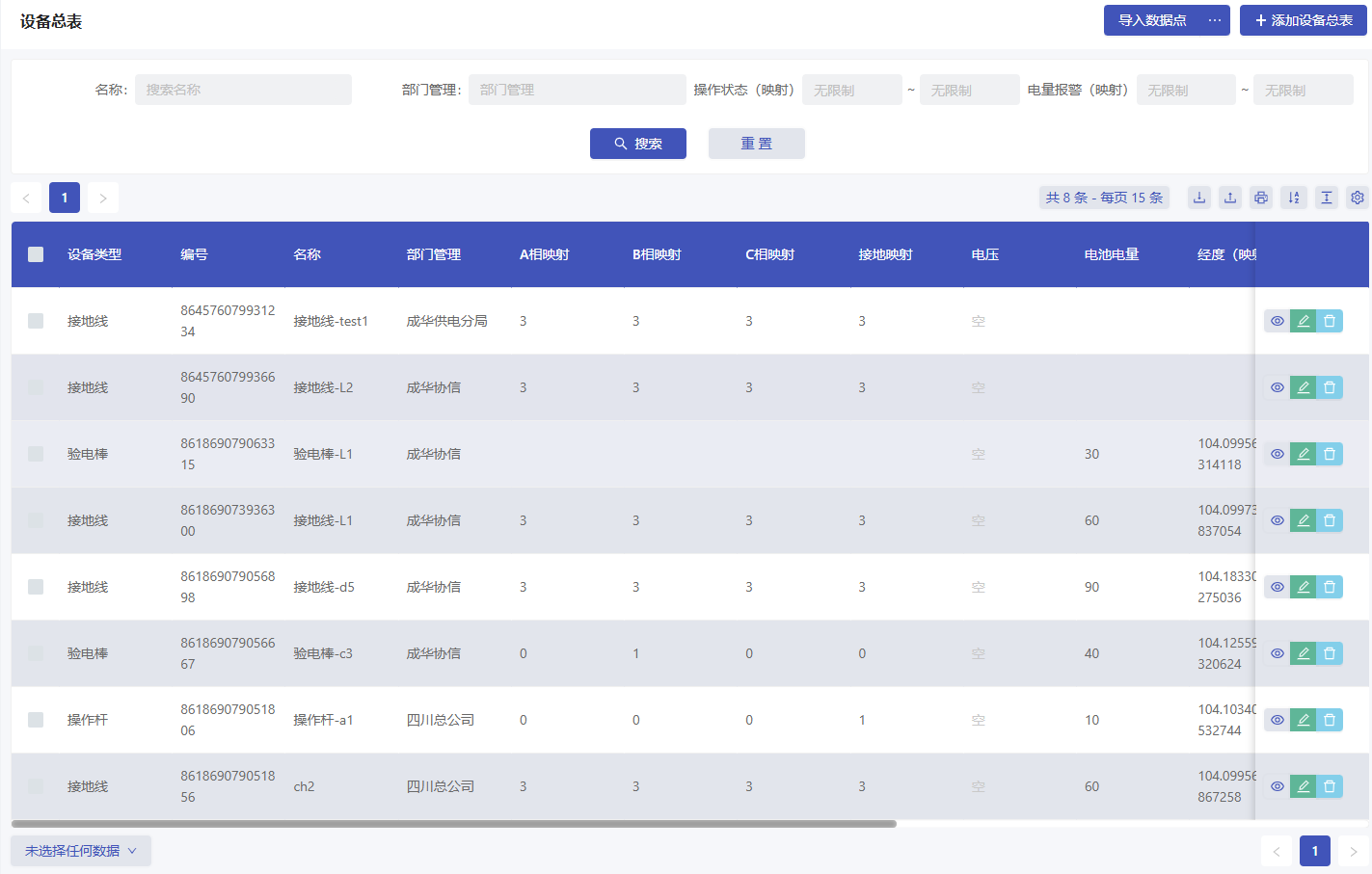This screenshot has height=874, width=1372.
Task: Go to previous page in top pagination
Action: click(26, 198)
